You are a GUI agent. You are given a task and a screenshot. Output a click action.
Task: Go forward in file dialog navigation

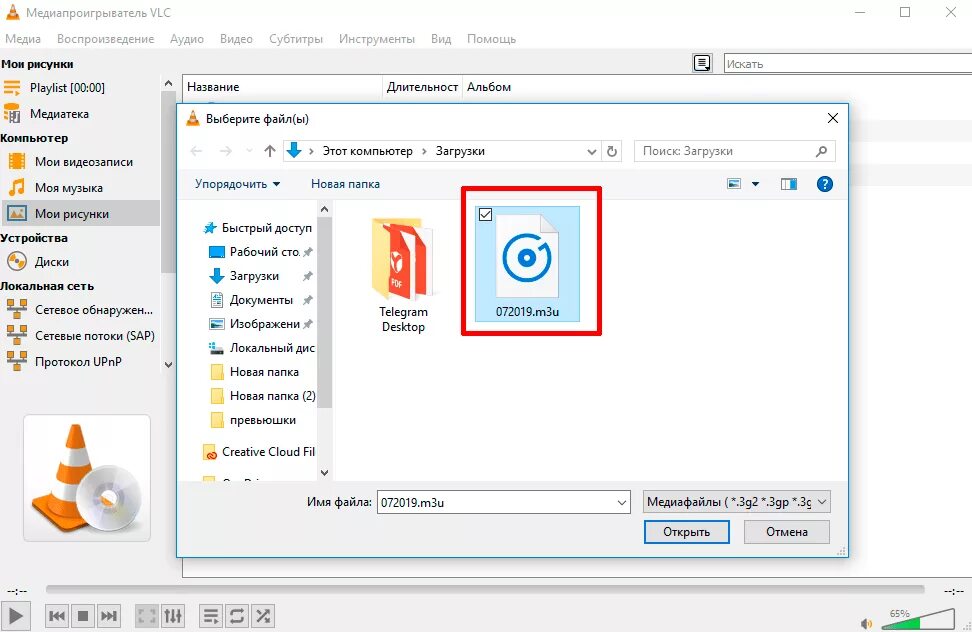[226, 151]
